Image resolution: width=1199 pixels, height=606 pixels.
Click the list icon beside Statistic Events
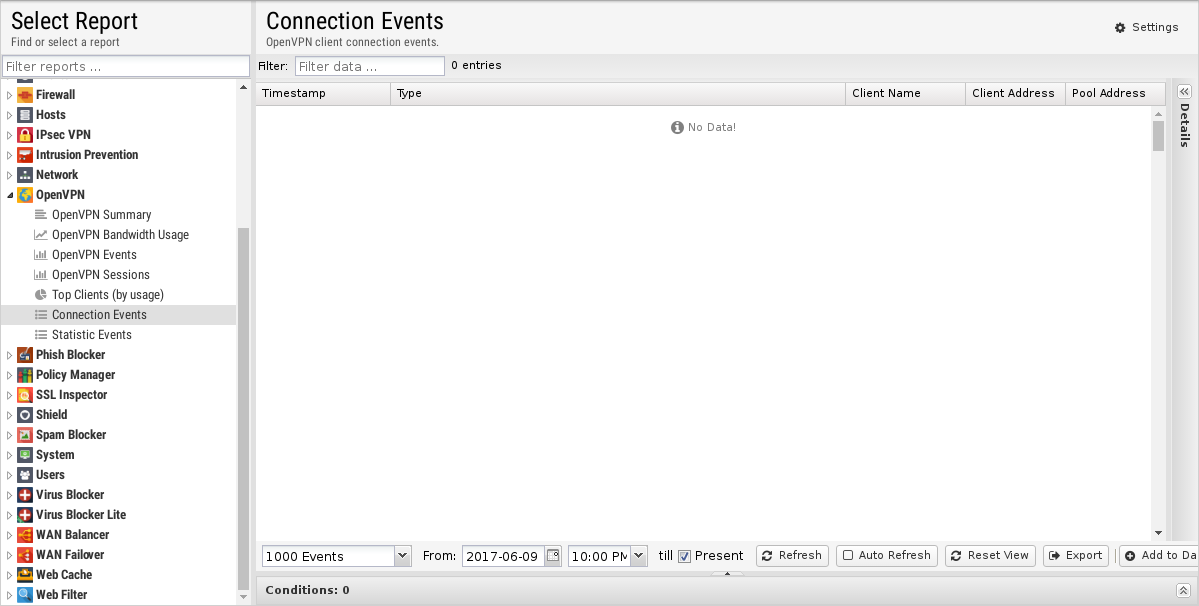pyautogui.click(x=41, y=335)
